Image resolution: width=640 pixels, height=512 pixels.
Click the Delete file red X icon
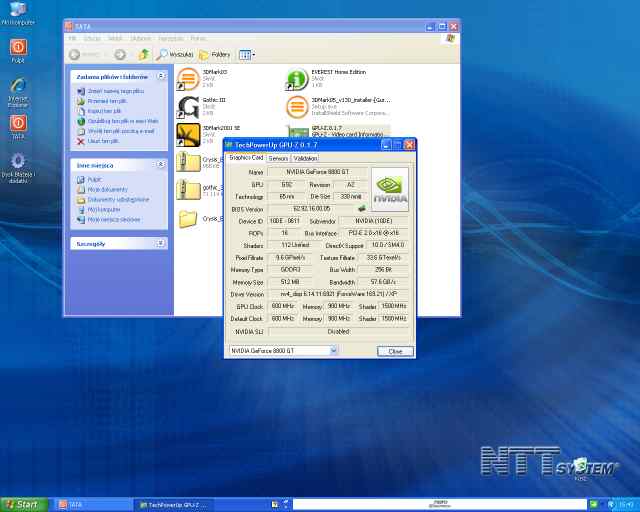click(81, 141)
